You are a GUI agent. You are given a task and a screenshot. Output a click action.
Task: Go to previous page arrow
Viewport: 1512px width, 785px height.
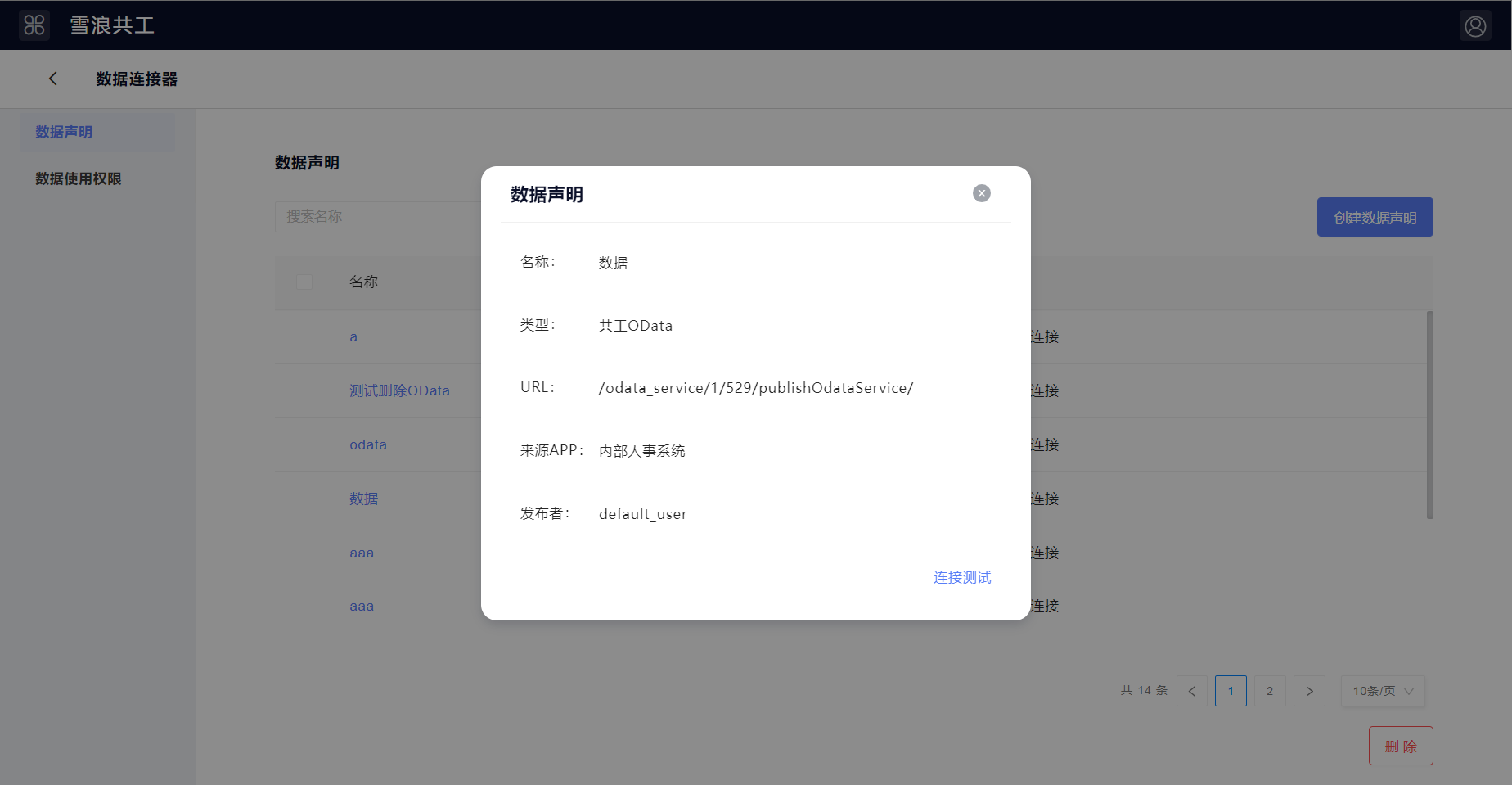(x=1191, y=691)
